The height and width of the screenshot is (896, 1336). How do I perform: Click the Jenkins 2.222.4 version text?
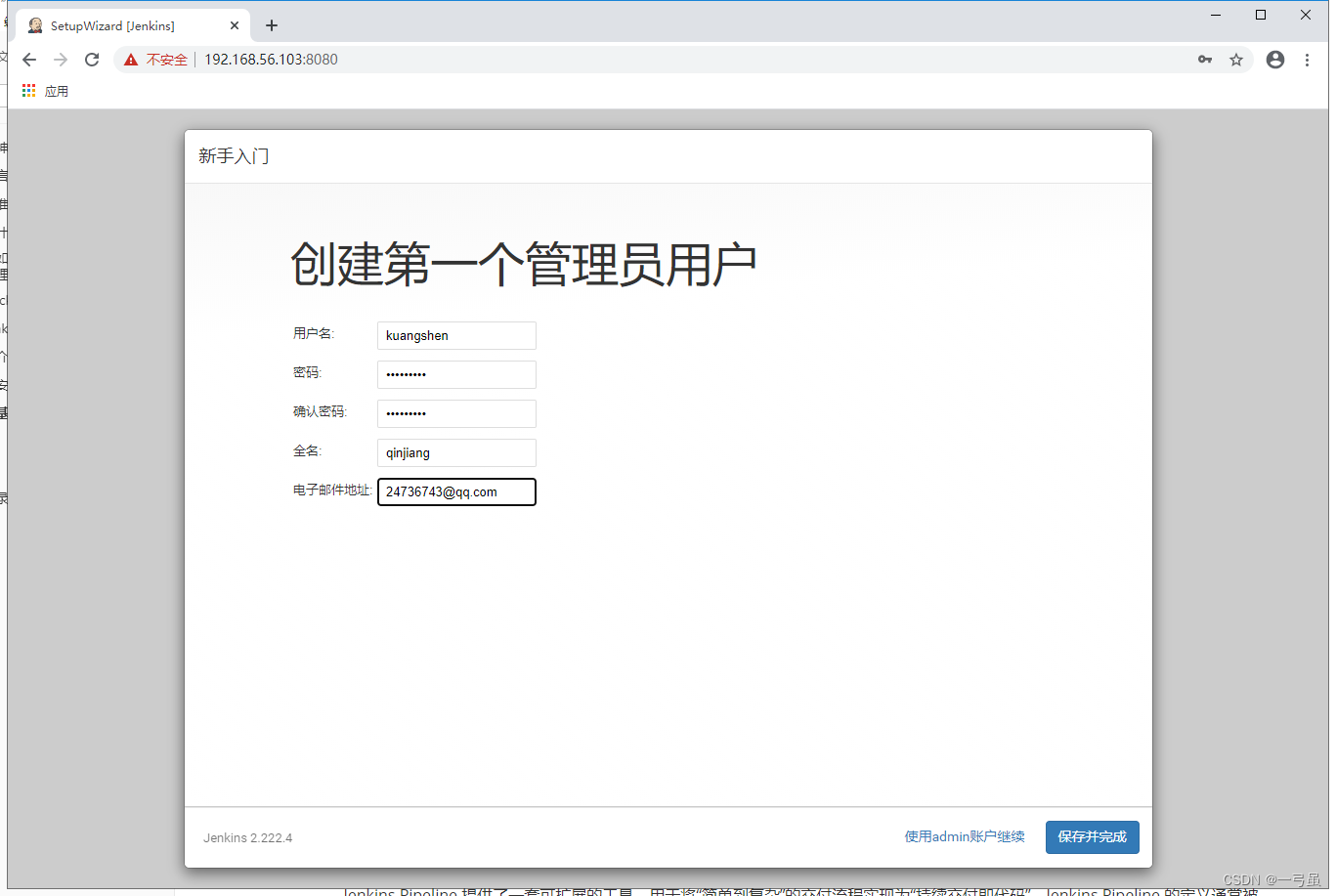pos(248,838)
